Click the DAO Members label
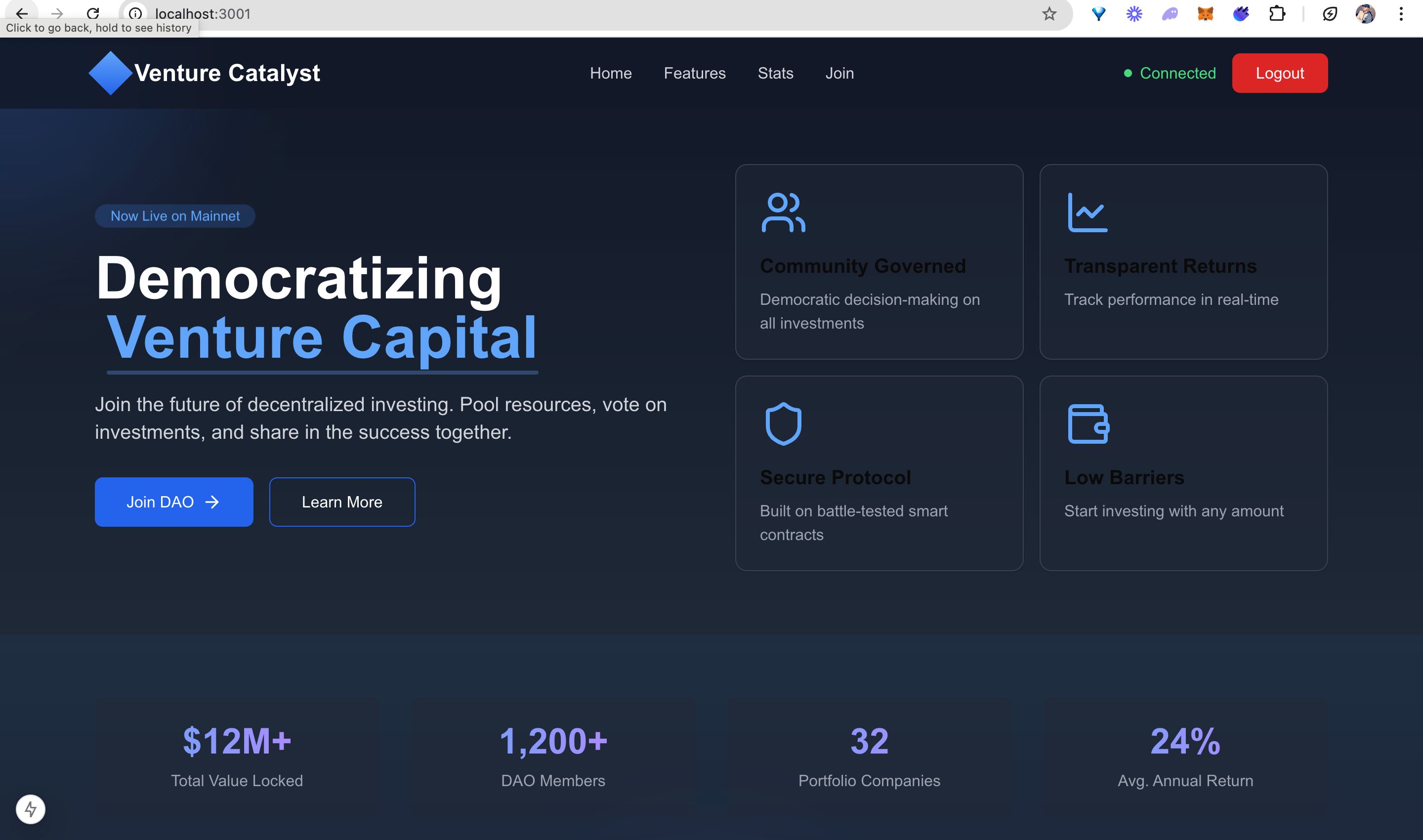This screenshot has width=1423, height=840. tap(553, 781)
